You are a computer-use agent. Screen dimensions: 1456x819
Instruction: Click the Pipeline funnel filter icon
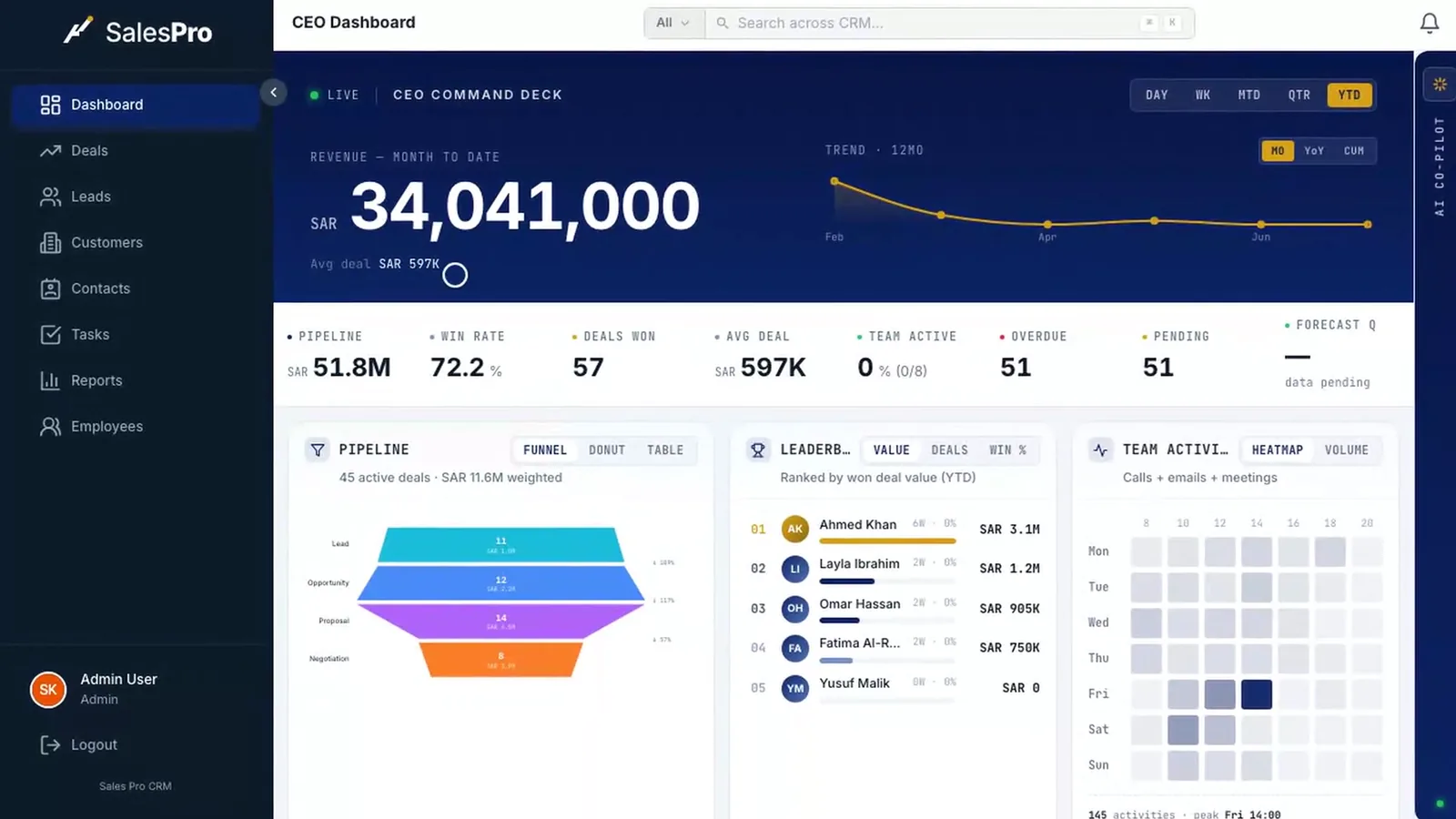coord(318,450)
